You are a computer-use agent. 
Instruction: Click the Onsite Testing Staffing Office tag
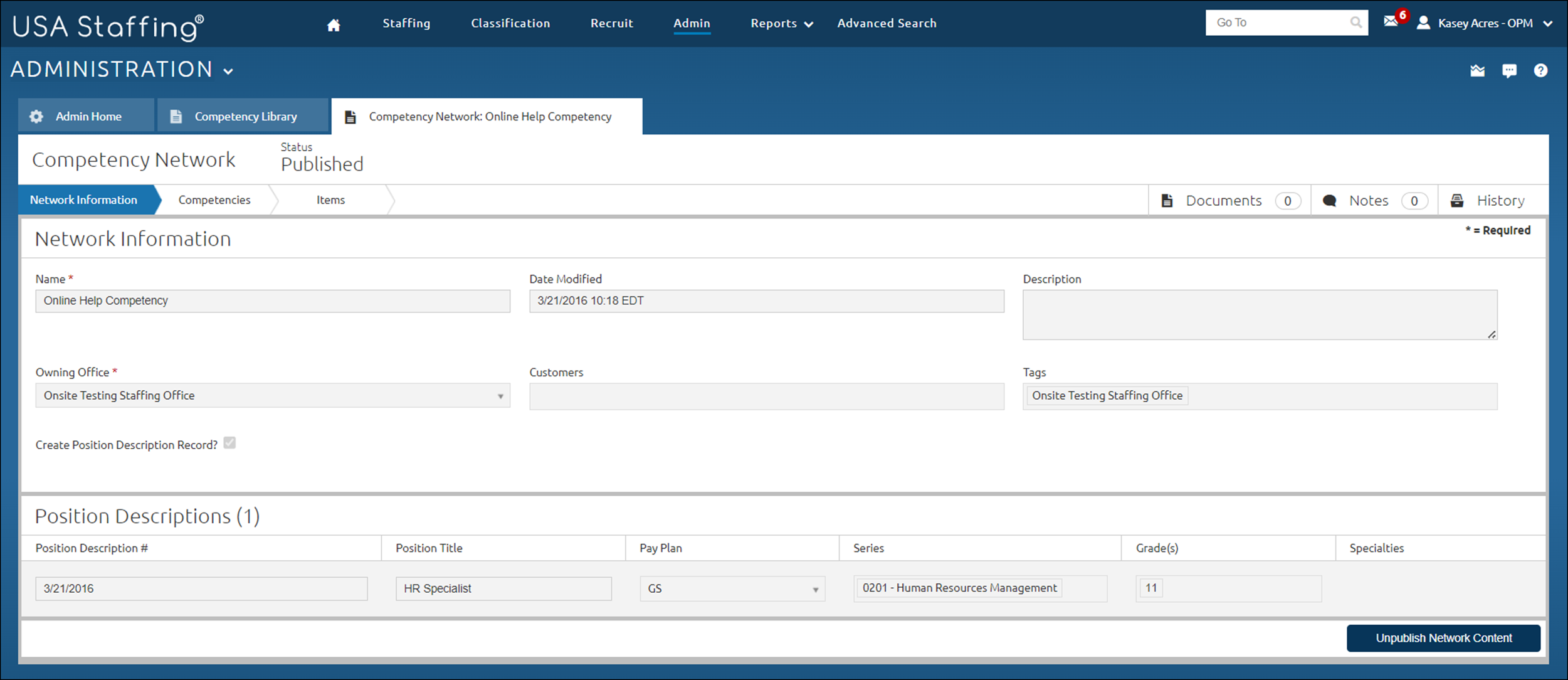[x=1107, y=396]
